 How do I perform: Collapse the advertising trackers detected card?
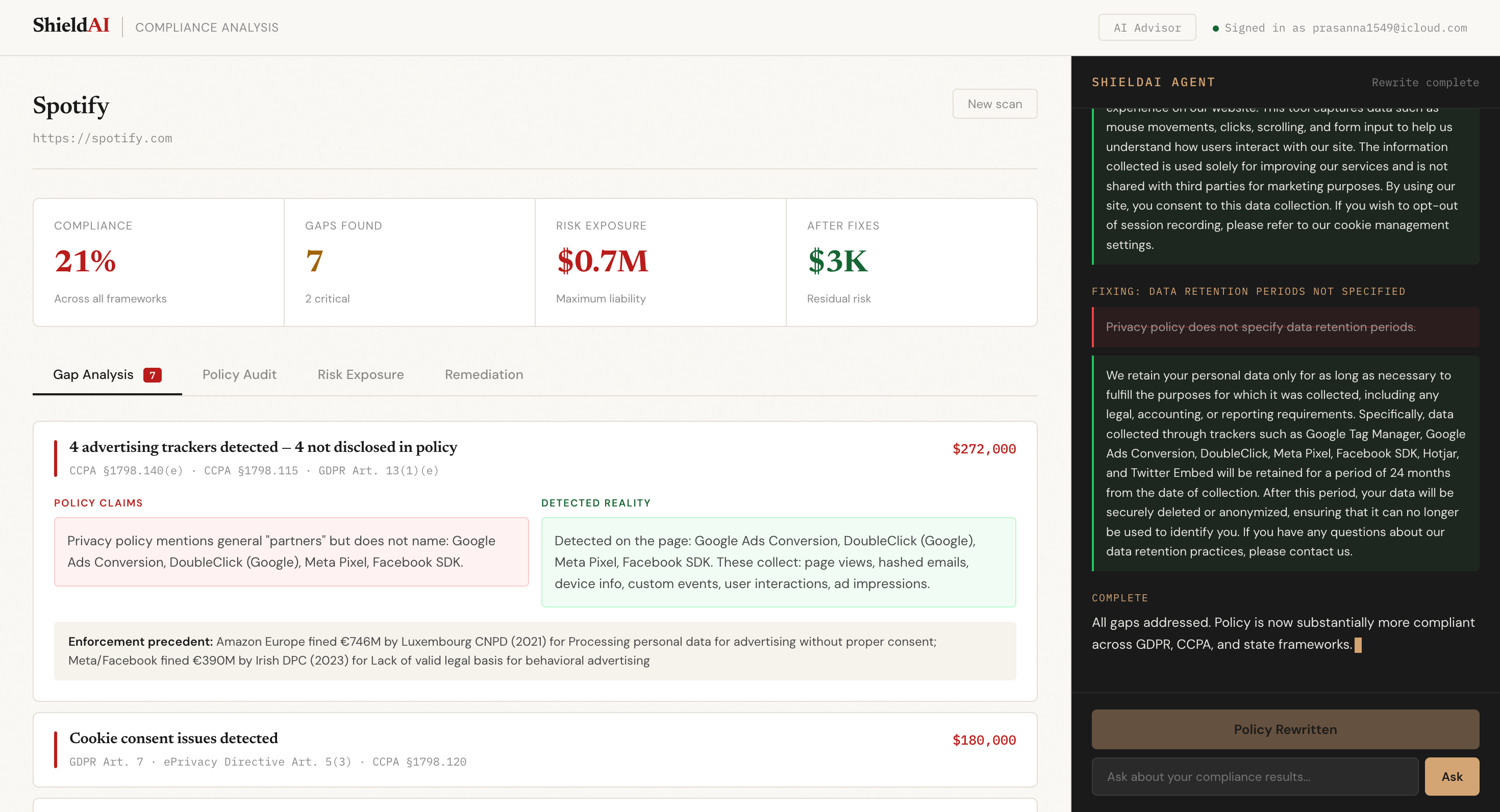(263, 447)
